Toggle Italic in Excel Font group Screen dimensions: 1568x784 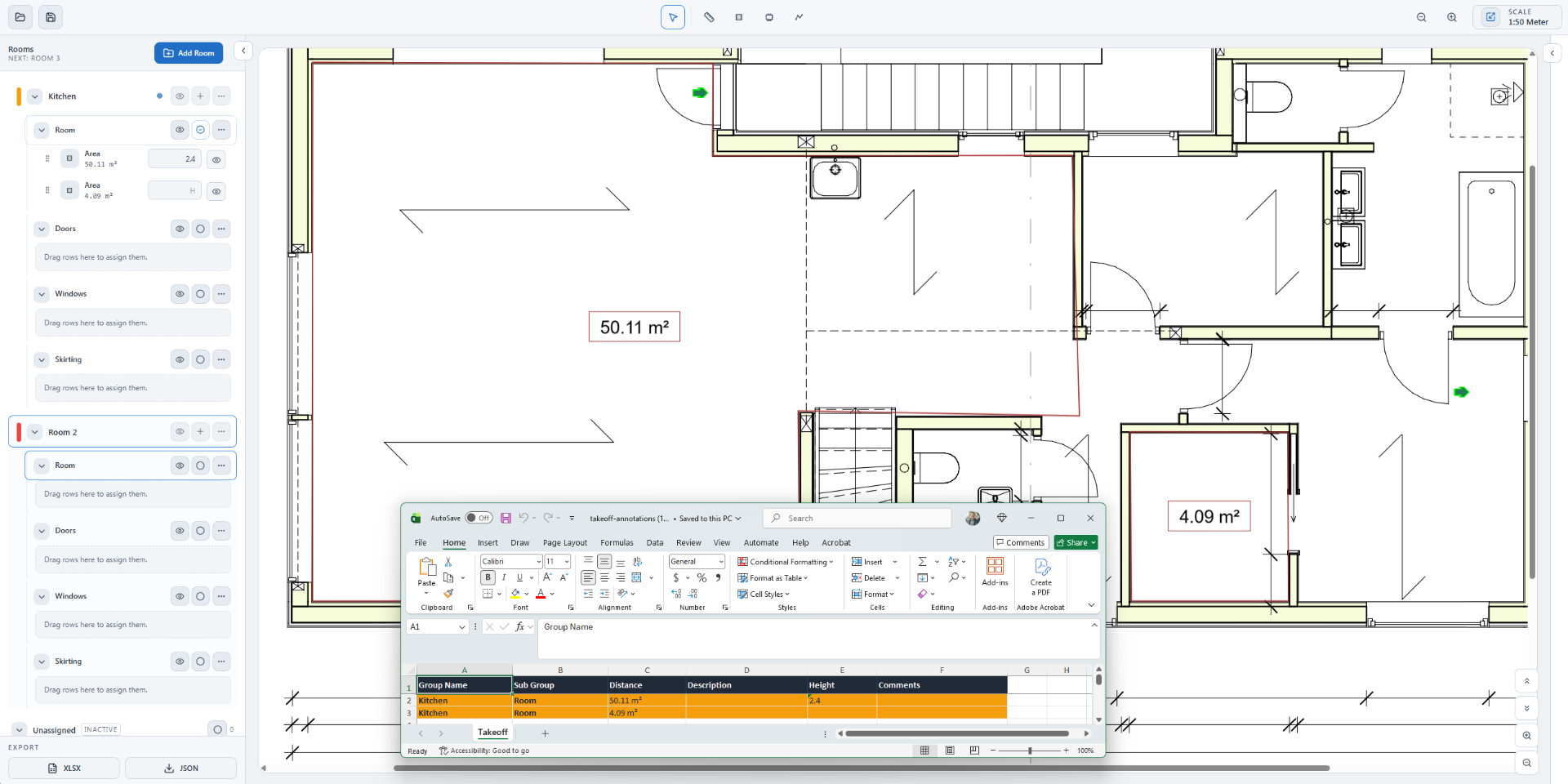(504, 577)
